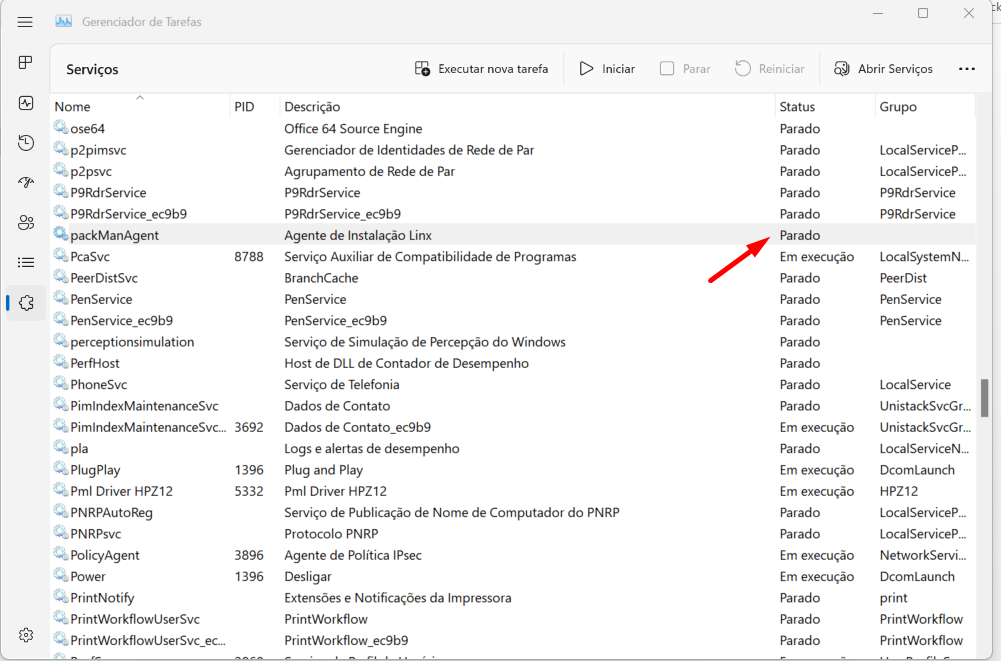The image size is (1001, 661).
Task: Open the Details page in sidebar
Action: pyautogui.click(x=26, y=262)
